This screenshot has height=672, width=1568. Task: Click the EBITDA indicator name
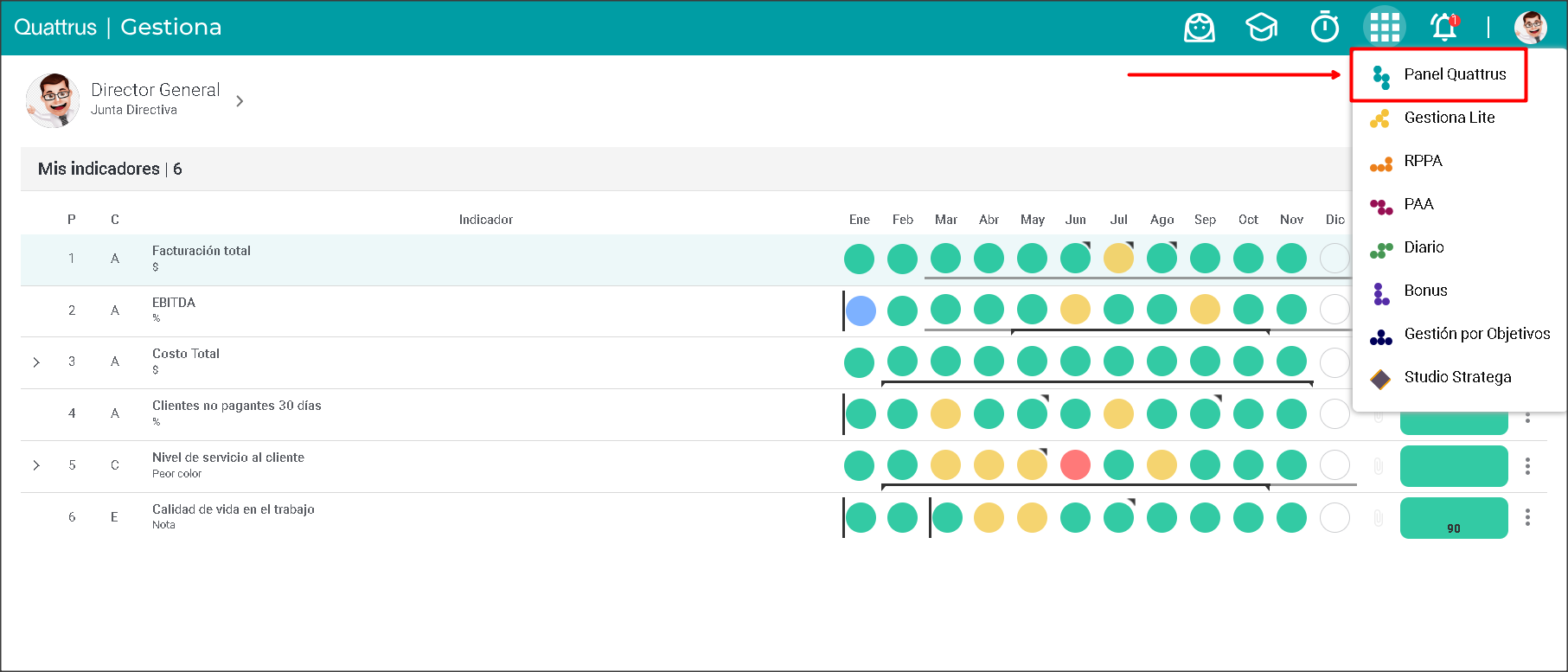point(174,303)
